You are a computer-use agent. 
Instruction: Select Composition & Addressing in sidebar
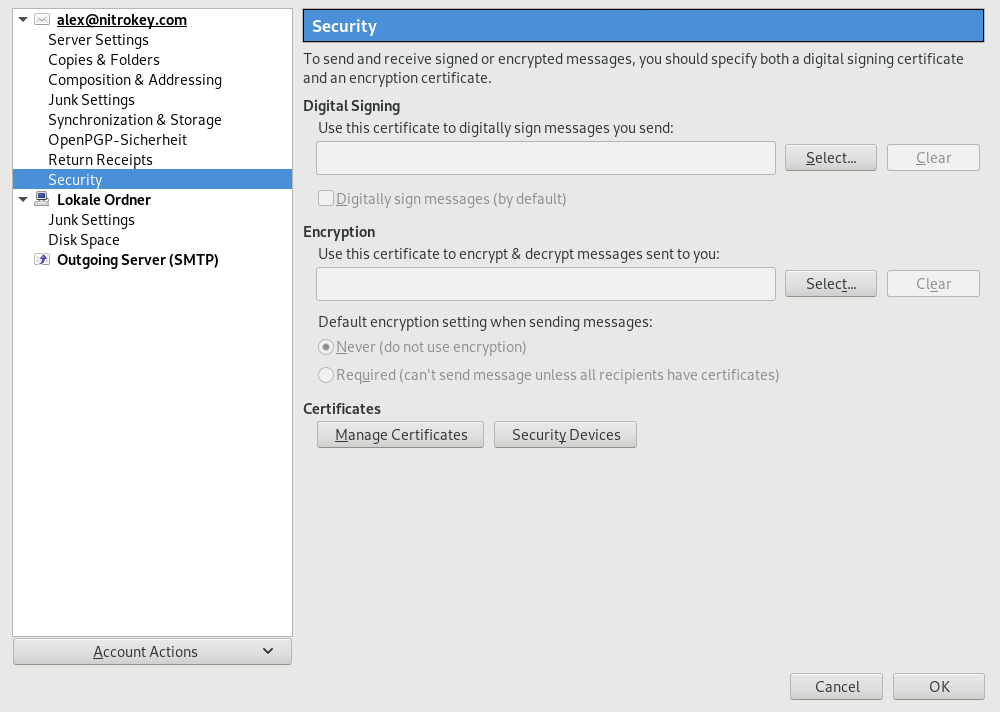coord(135,80)
